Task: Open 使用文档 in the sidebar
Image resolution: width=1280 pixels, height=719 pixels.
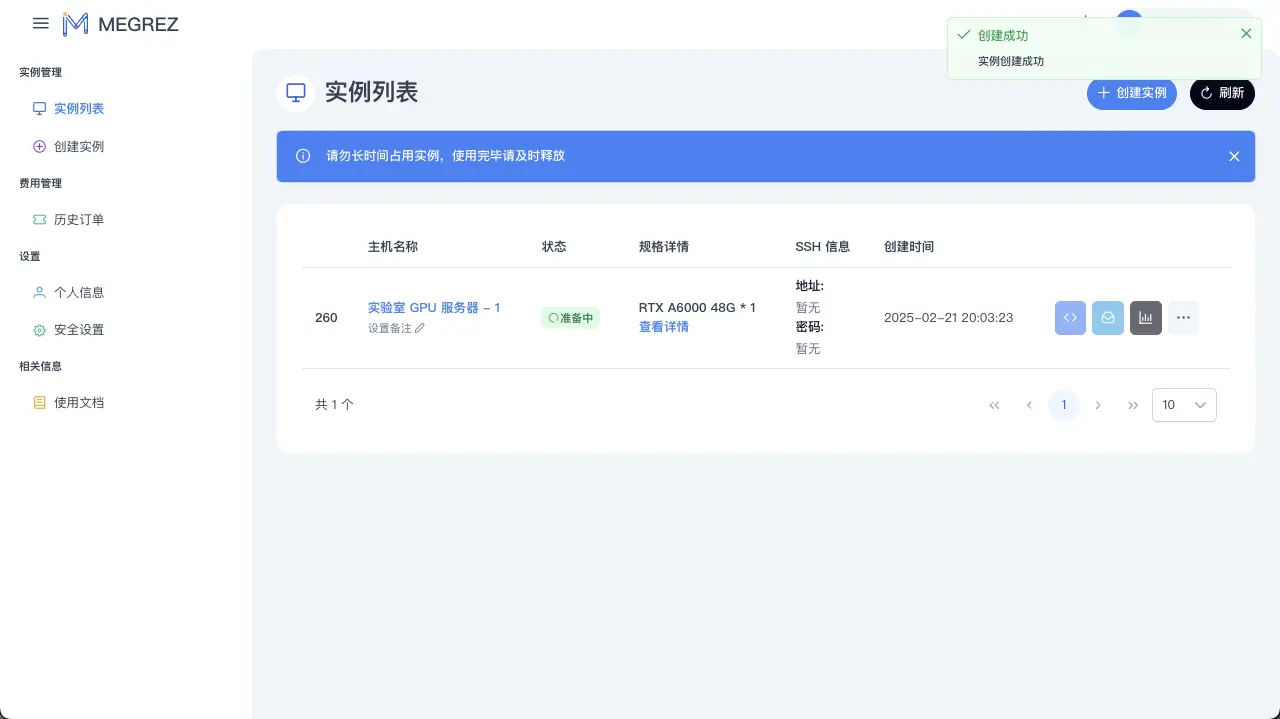Action: [x=79, y=402]
